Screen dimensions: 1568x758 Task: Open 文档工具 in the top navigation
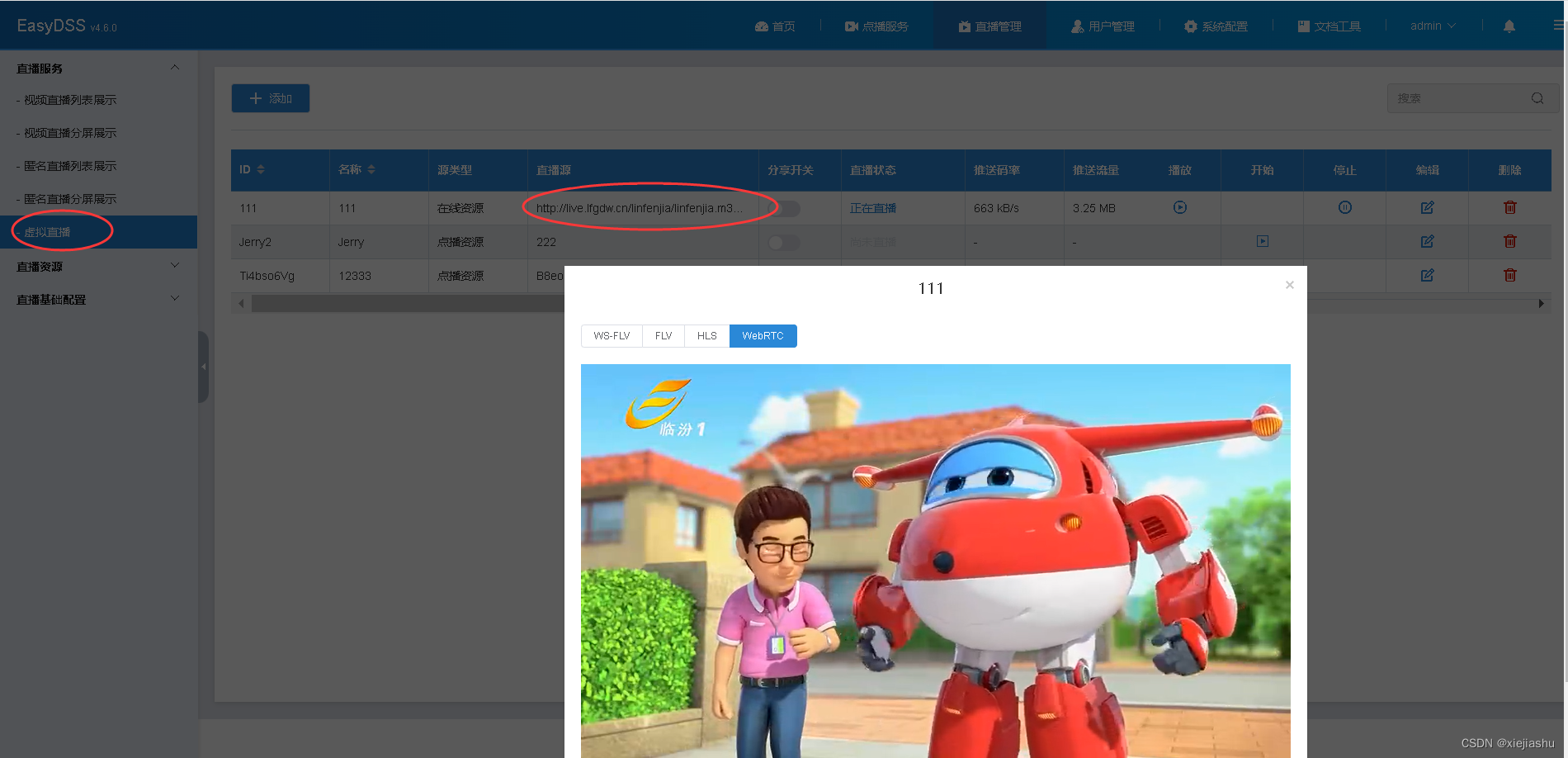1329,26
